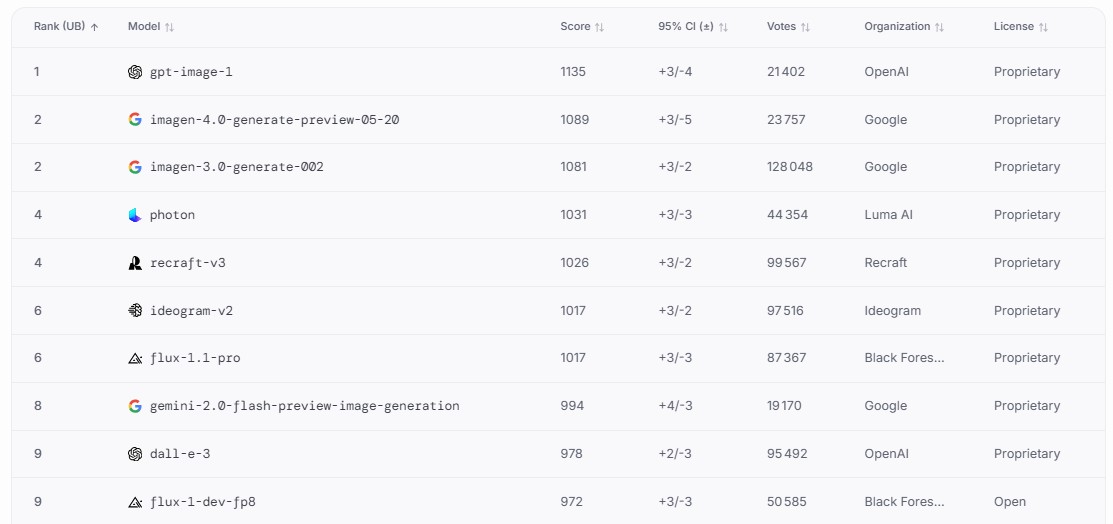
Task: Click the Luma AI icon beside photon
Action: 135,215
